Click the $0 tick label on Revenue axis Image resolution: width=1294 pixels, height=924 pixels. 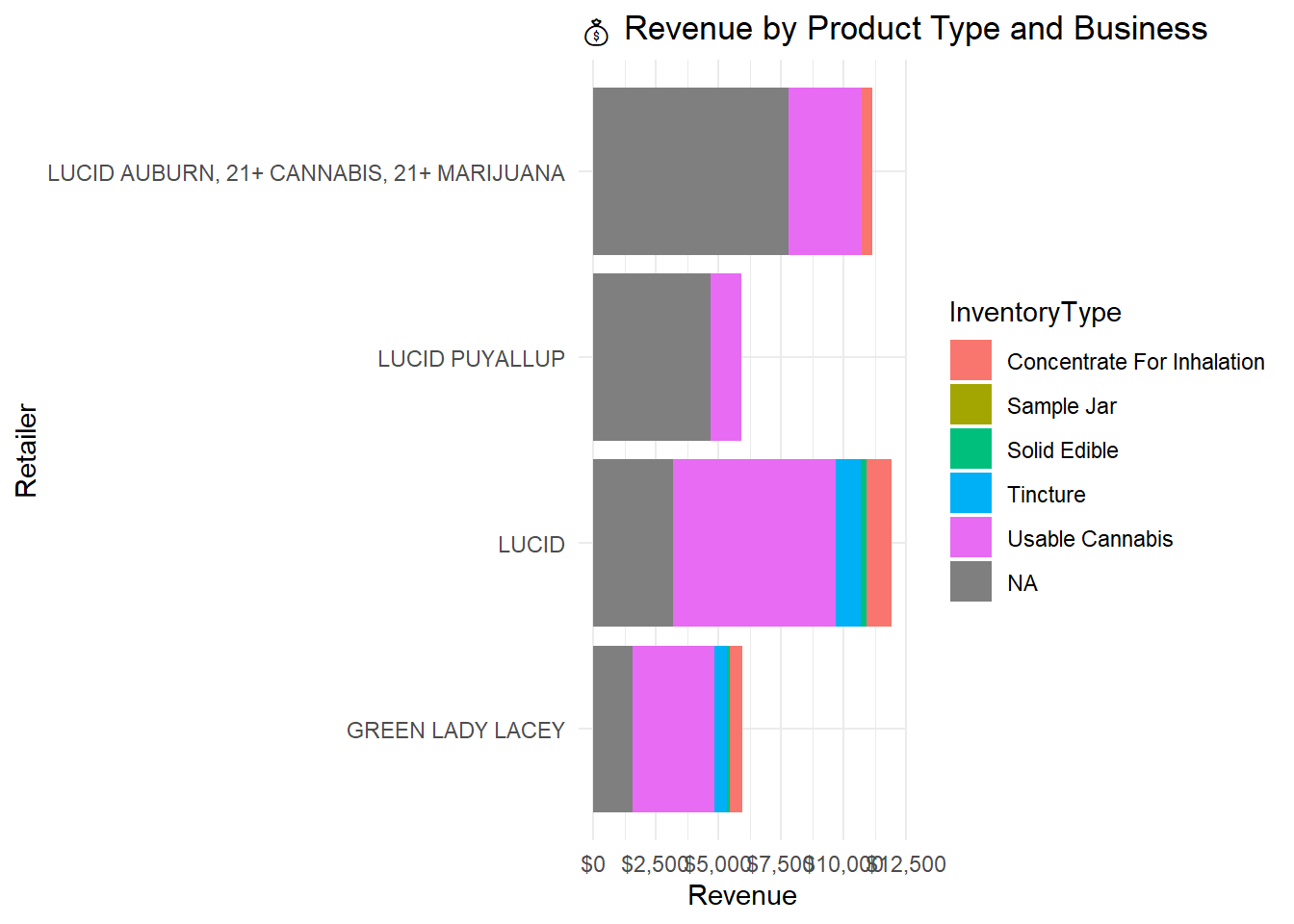[x=593, y=864]
